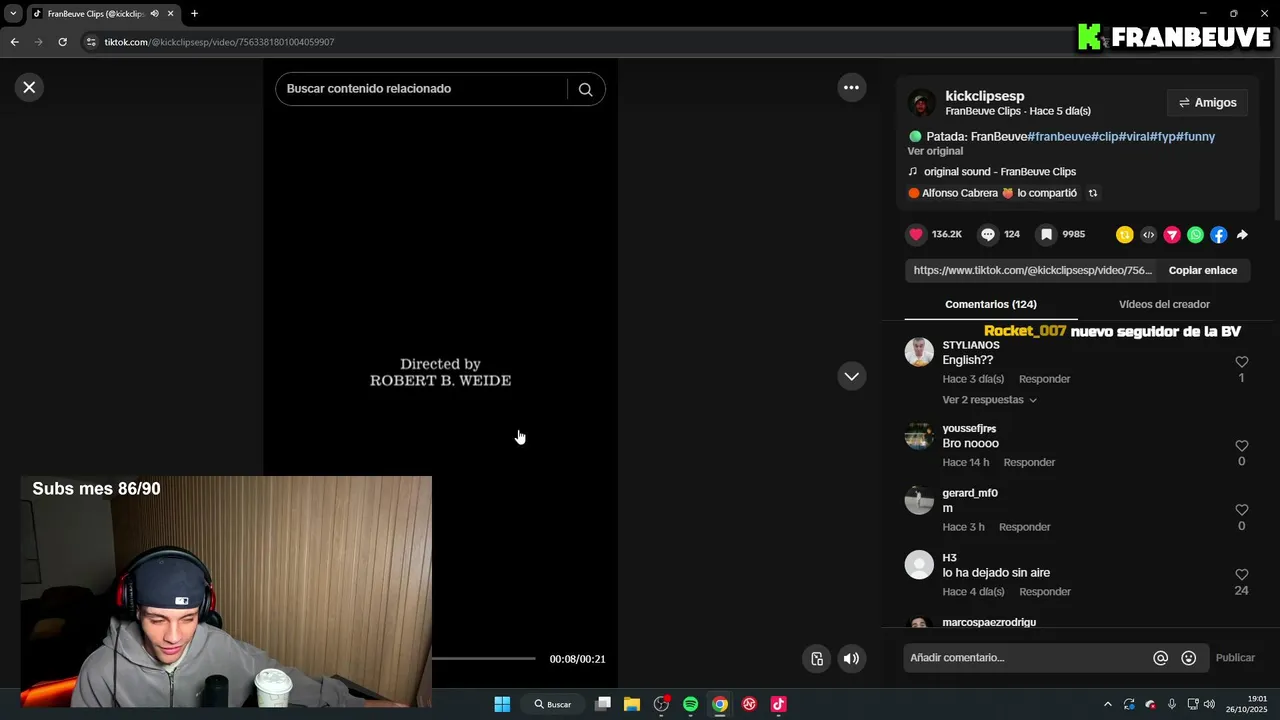Open the Windows Start menu
This screenshot has width=1280, height=720.
pos(502,704)
